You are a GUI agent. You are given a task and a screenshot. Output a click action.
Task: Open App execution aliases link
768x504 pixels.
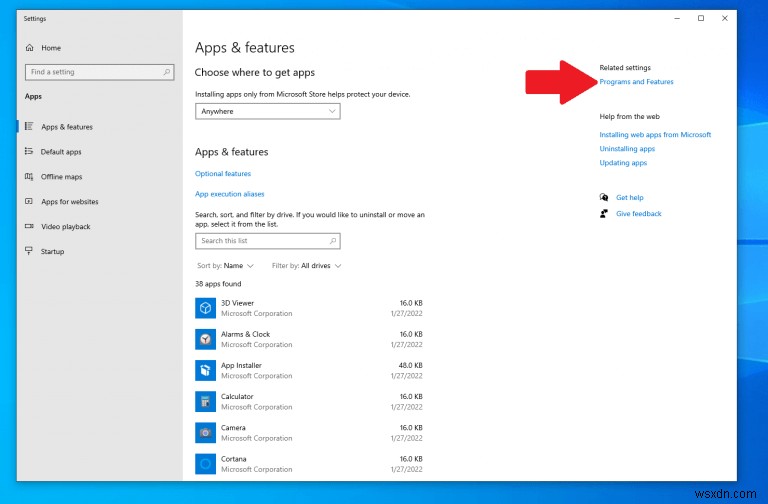click(x=230, y=194)
